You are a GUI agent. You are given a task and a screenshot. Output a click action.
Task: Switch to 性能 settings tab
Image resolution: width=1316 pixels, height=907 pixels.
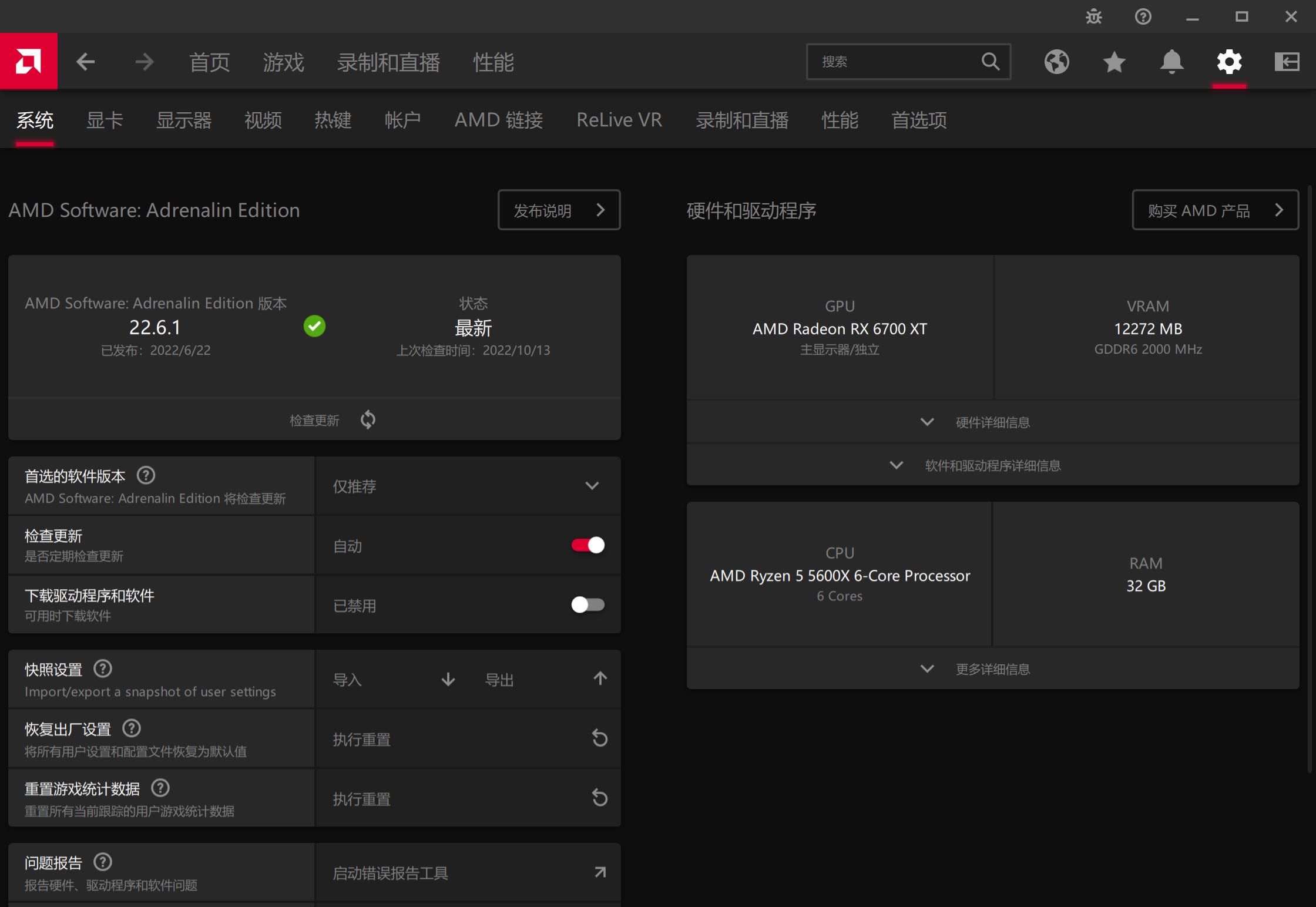click(840, 120)
